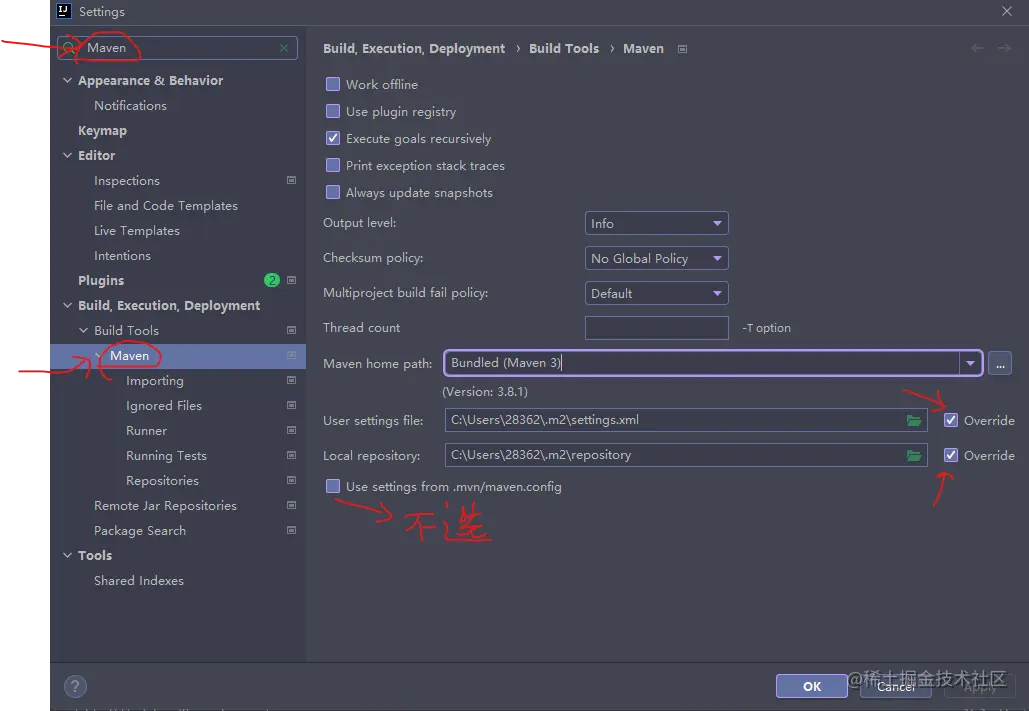Click the project-level icon beside Package Search

291,530
